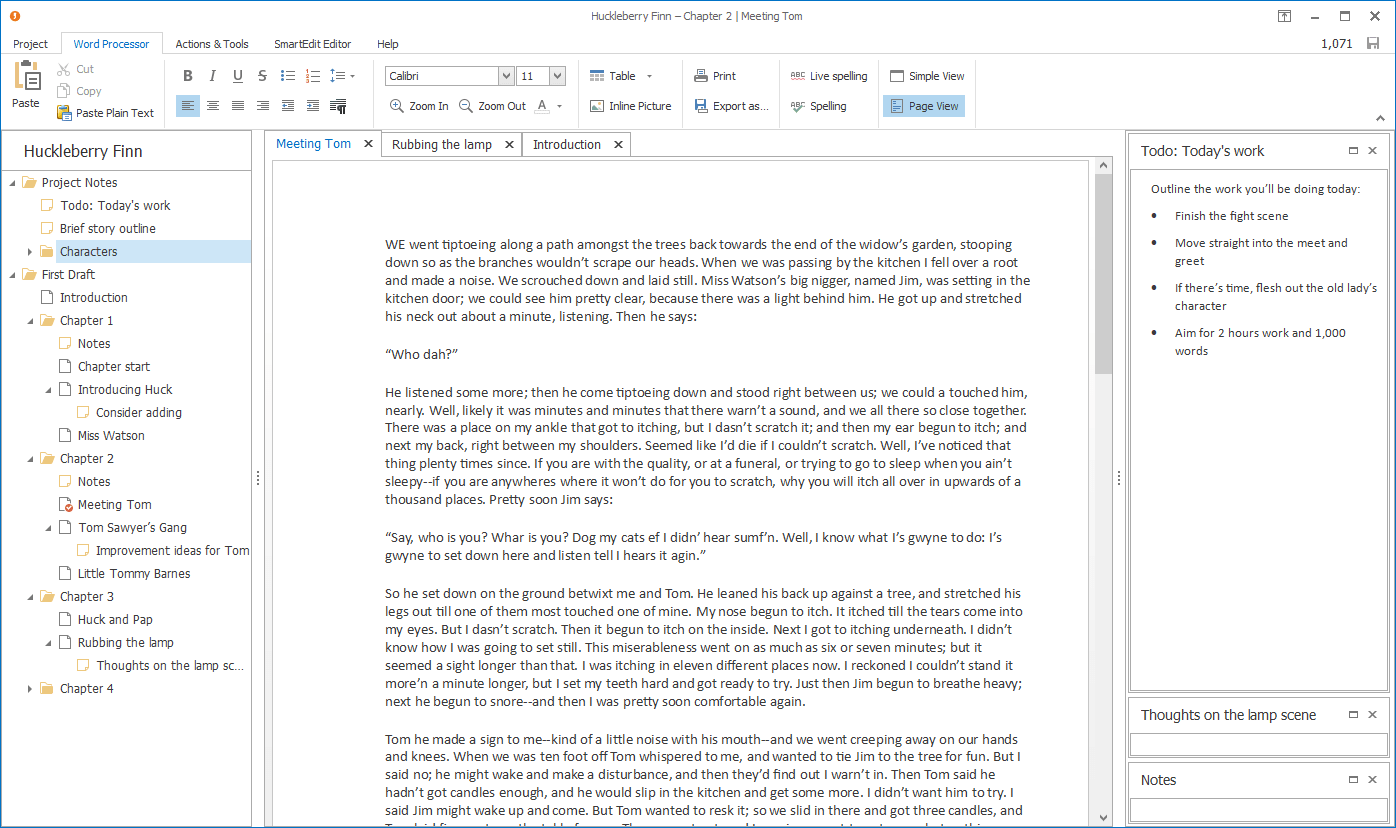
Task: Insert an Inline Picture
Action: click(x=630, y=106)
